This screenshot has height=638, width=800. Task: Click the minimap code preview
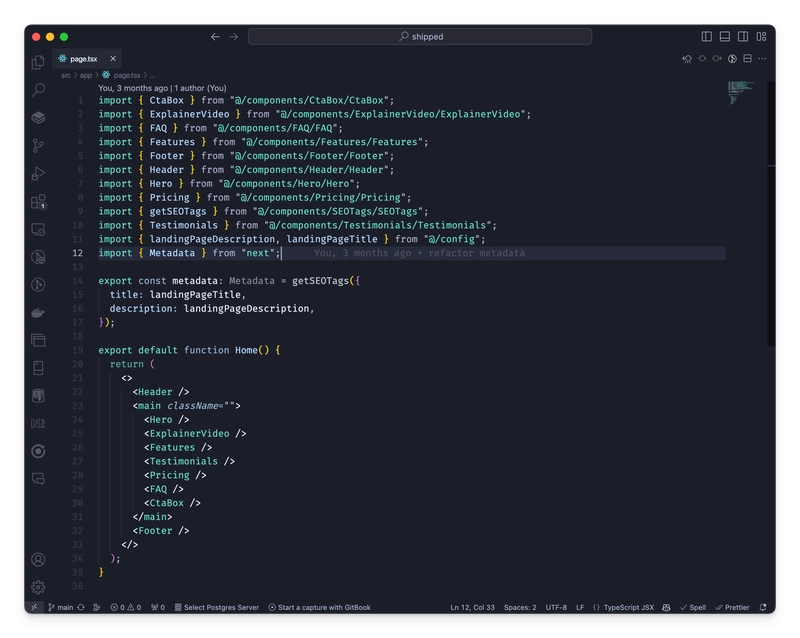pyautogui.click(x=741, y=92)
